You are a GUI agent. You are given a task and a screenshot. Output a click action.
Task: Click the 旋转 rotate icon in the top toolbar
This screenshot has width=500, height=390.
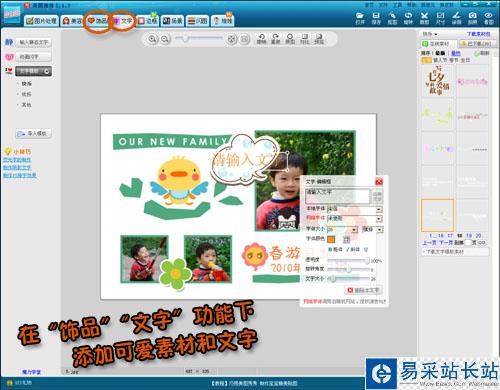coord(408,18)
